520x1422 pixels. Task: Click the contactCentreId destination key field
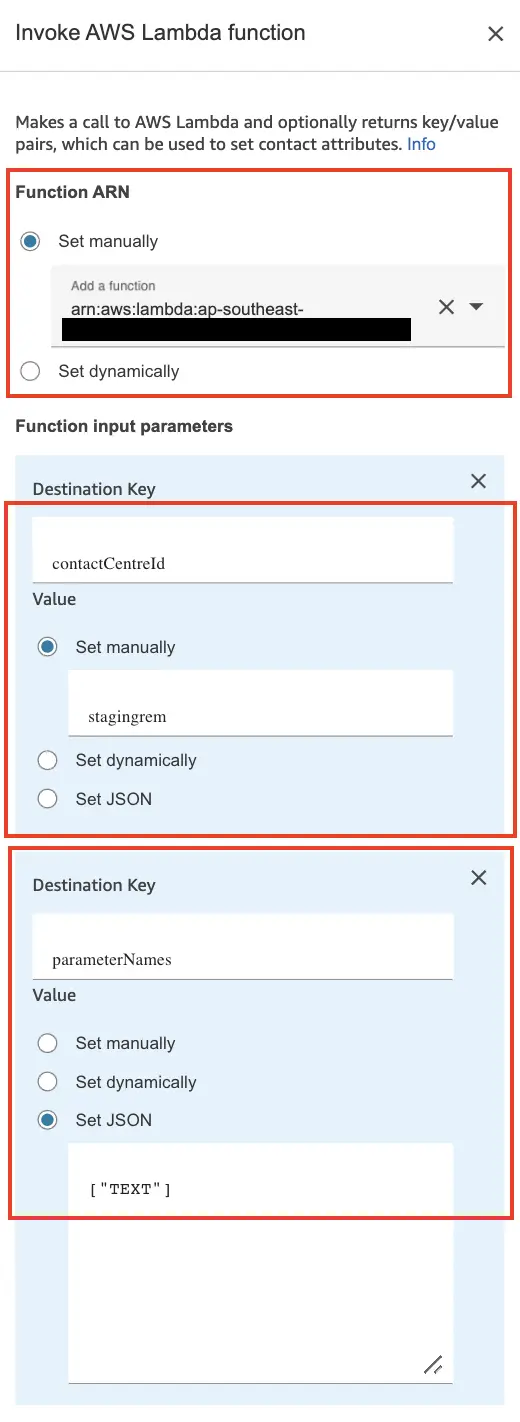(x=243, y=549)
